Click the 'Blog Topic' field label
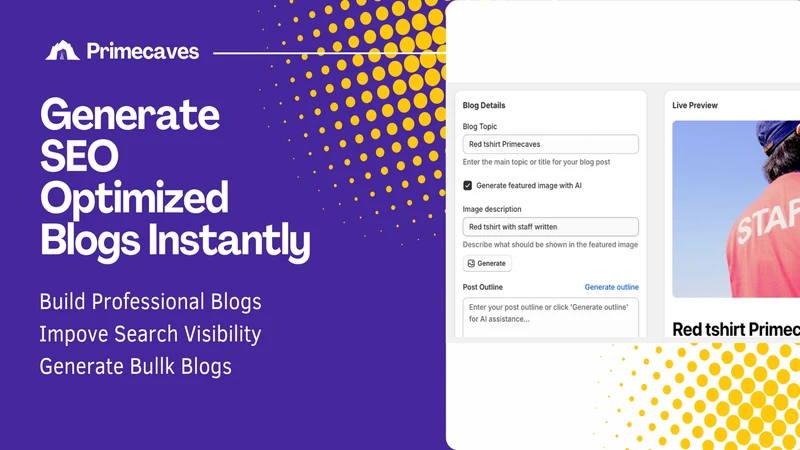Screen dimensions: 800x450 click(480, 127)
